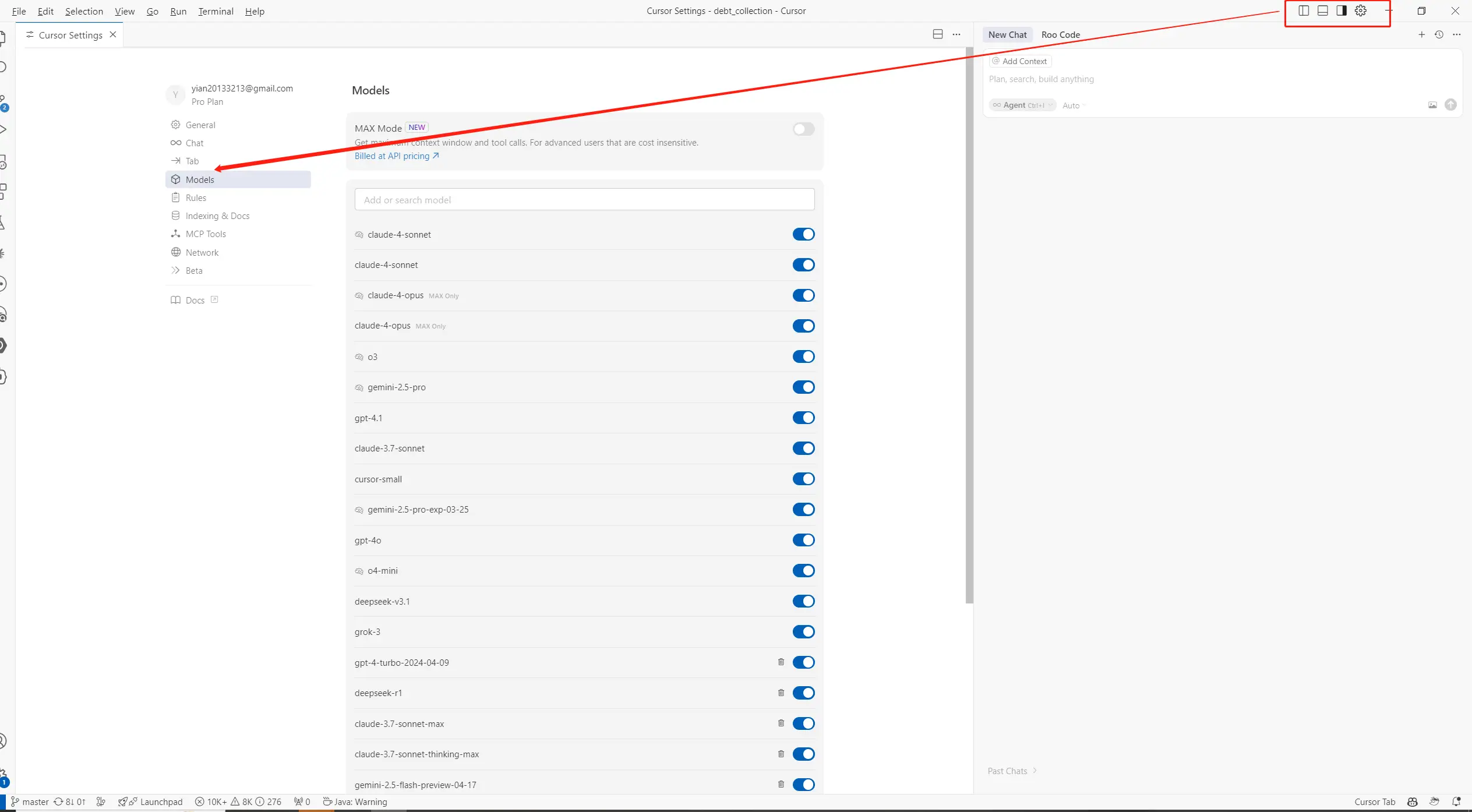
Task: Disable gpt-4o model toggle
Action: point(803,540)
